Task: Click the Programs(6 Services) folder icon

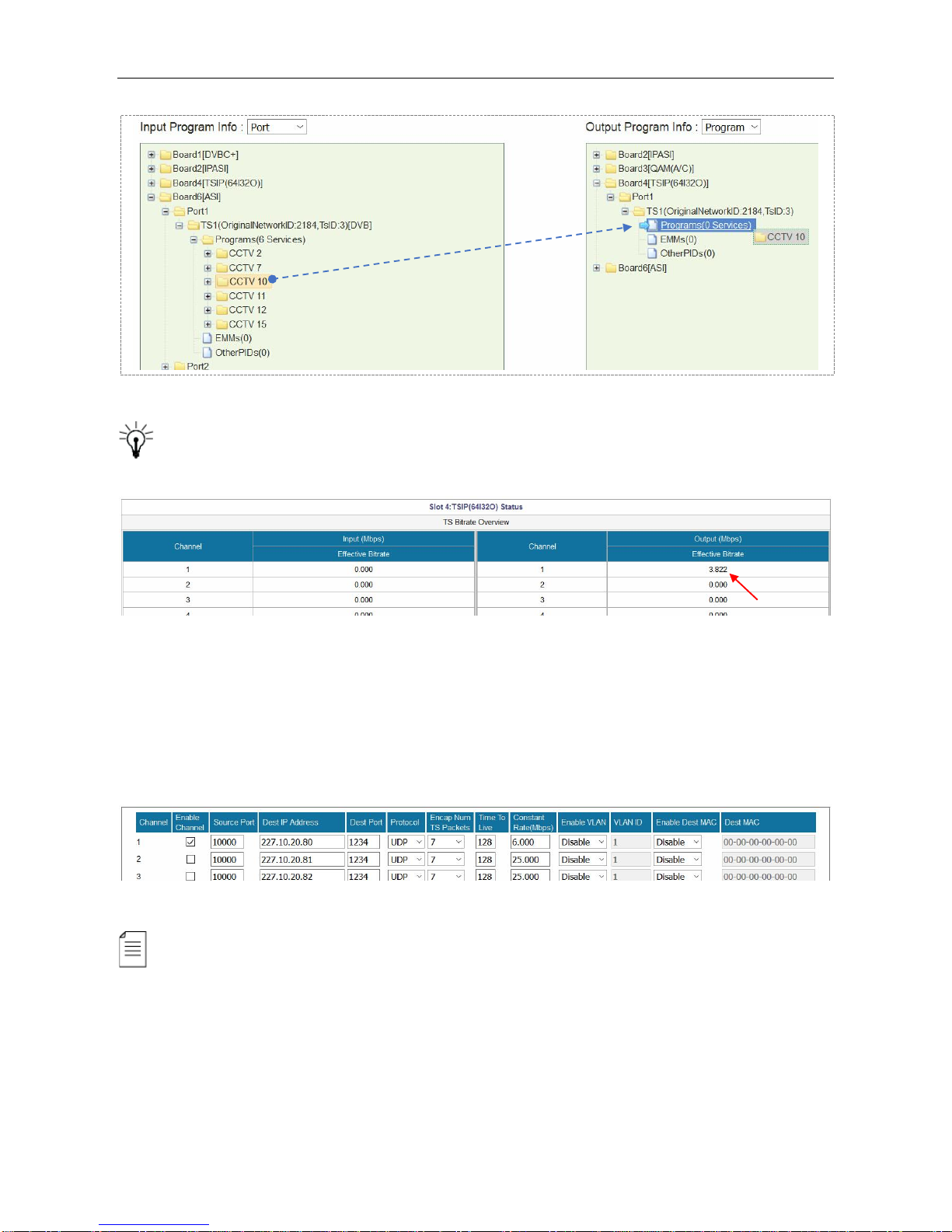Action: 207,239
